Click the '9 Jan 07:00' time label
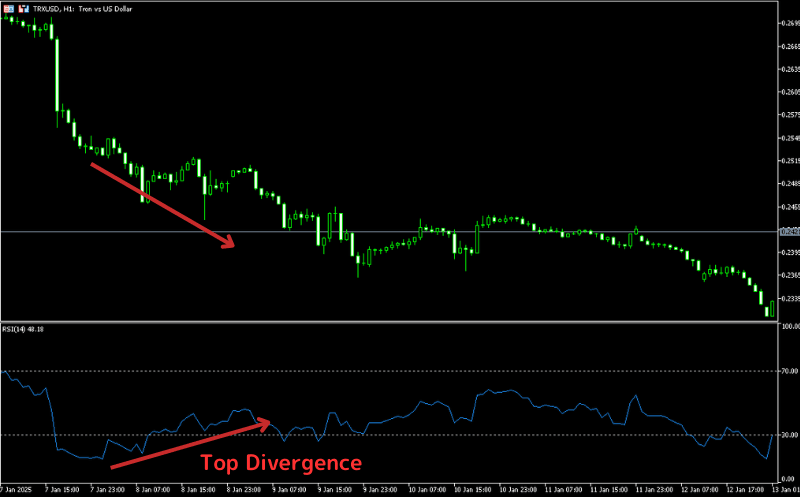800x500 pixels. pos(289,490)
